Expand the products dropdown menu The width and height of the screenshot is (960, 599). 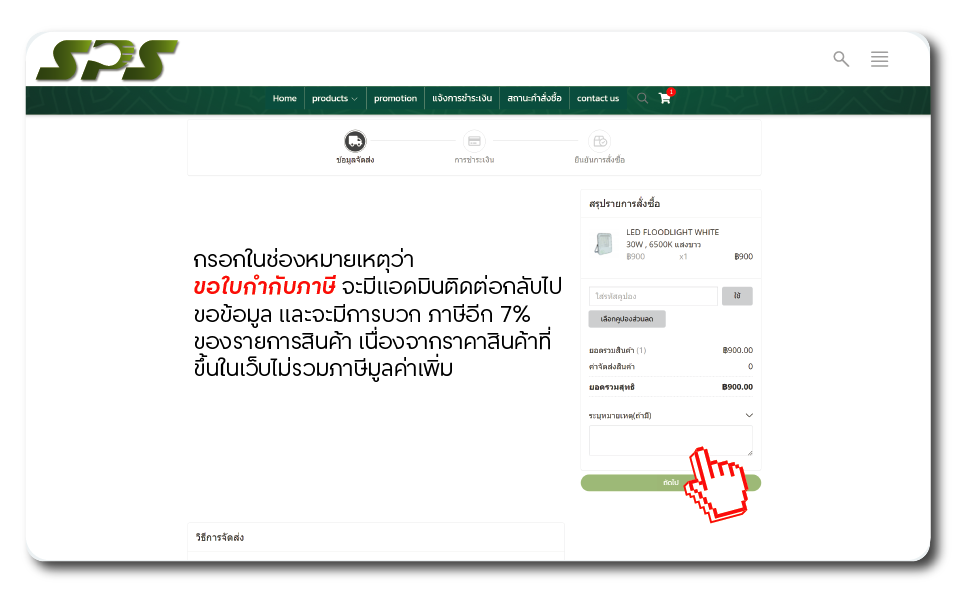click(x=334, y=98)
